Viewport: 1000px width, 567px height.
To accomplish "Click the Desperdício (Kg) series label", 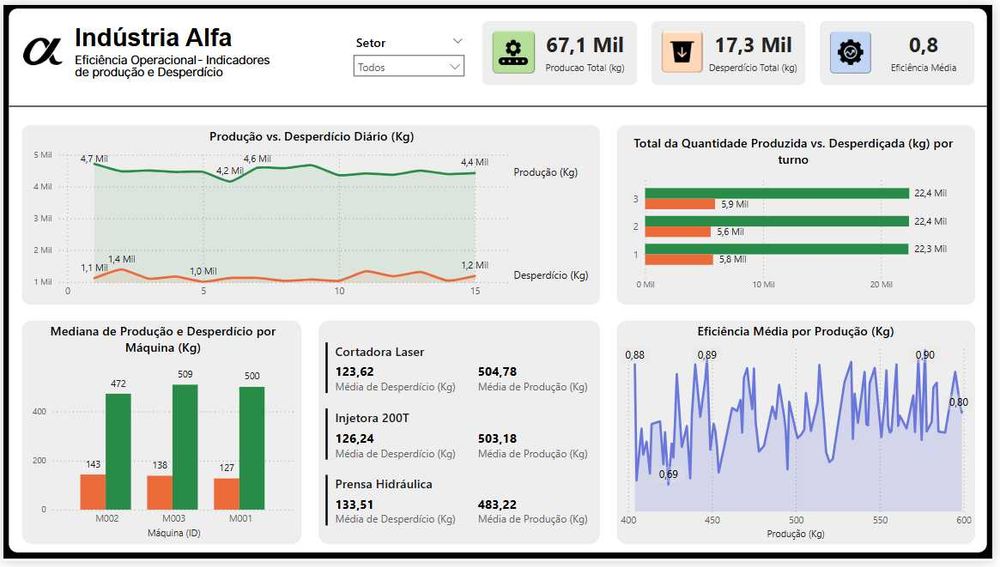I will (551, 276).
